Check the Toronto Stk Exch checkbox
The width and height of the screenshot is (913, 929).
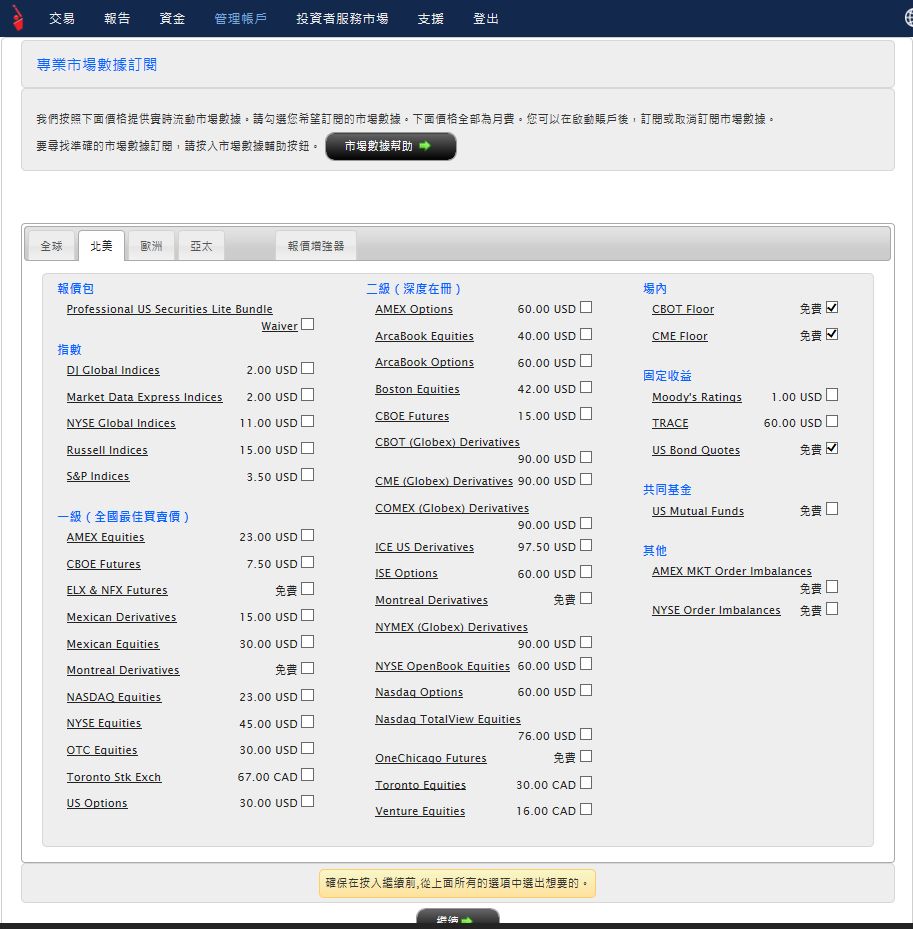pos(307,775)
